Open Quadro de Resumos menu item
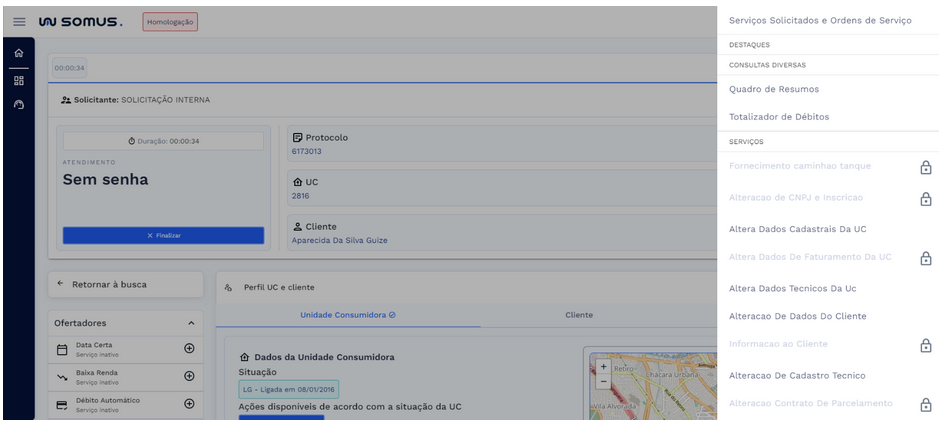 tap(773, 89)
